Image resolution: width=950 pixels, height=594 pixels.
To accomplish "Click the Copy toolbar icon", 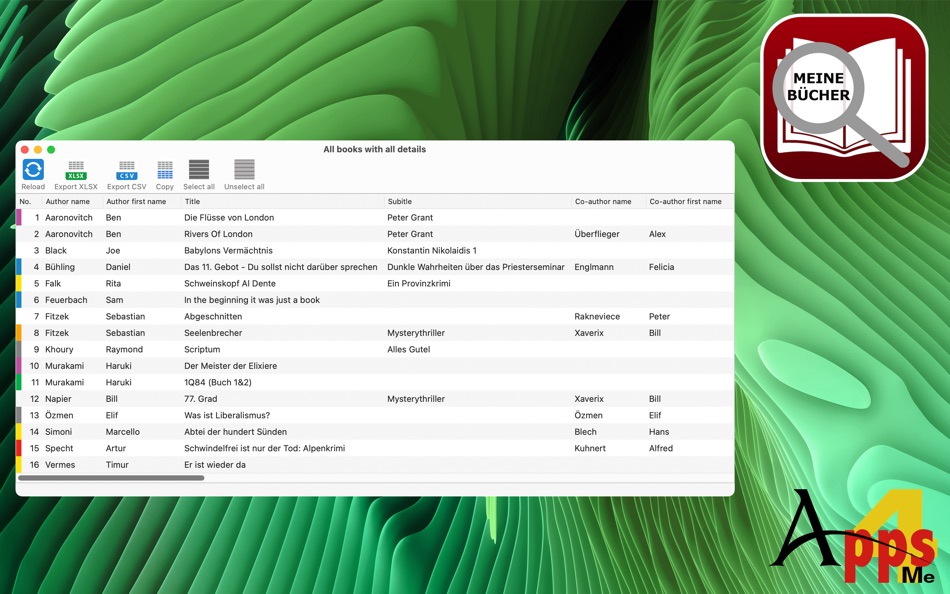I will [x=165, y=170].
